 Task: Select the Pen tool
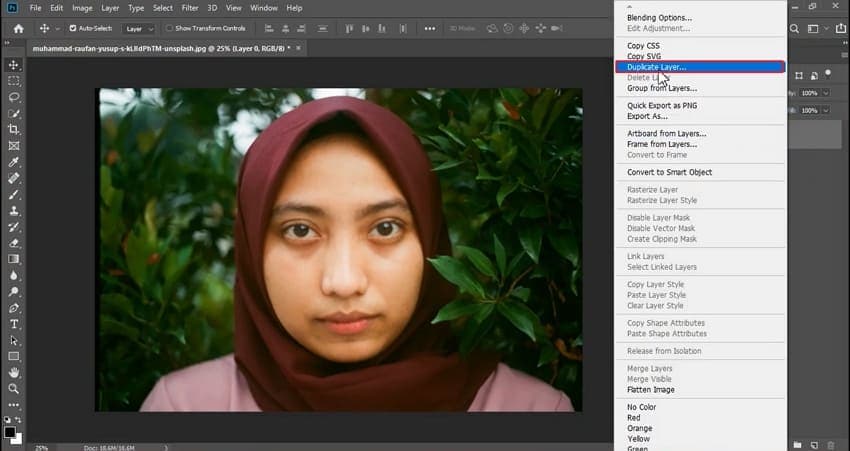14,308
